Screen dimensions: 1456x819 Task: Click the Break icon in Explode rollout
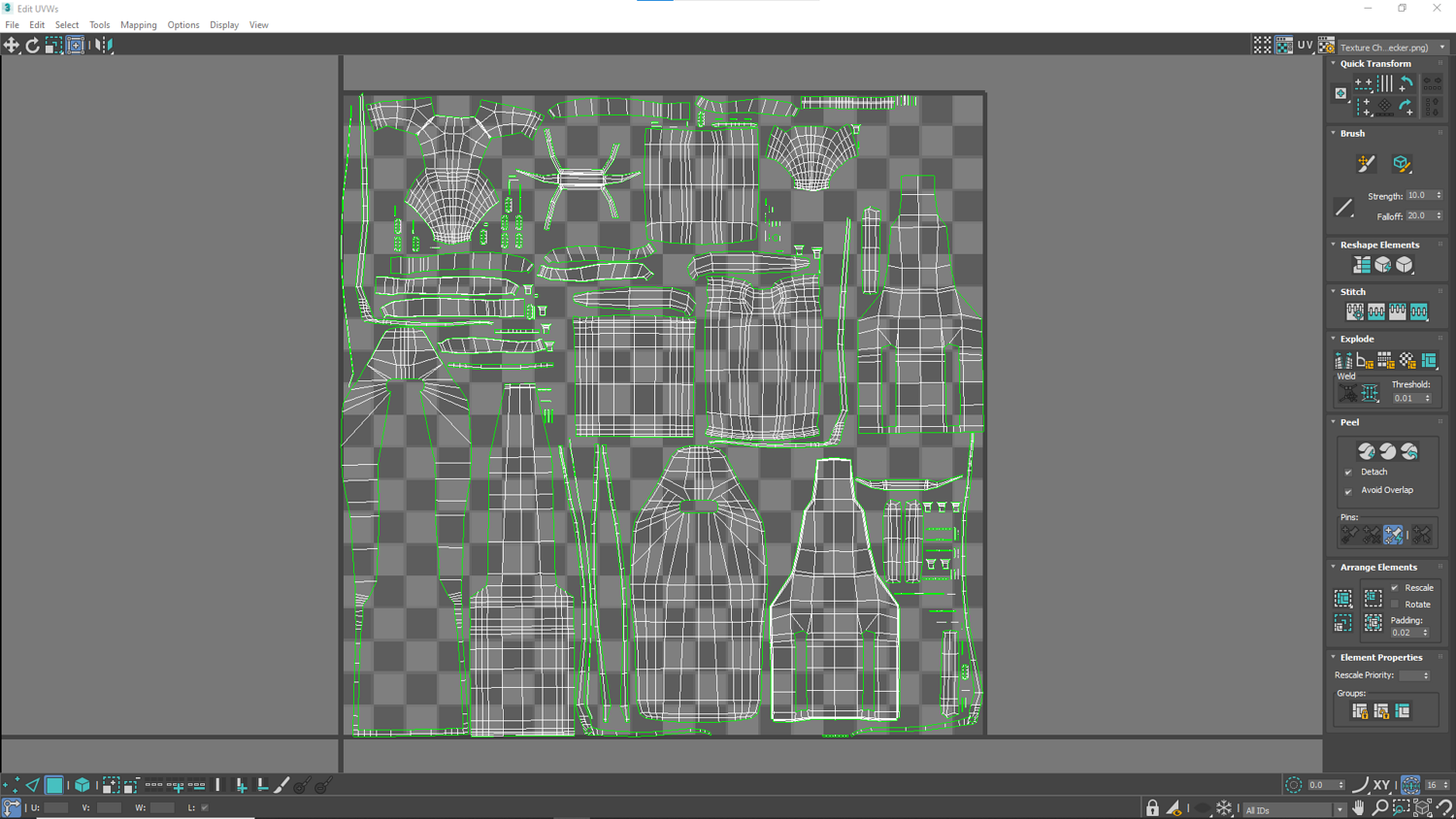(1343, 361)
